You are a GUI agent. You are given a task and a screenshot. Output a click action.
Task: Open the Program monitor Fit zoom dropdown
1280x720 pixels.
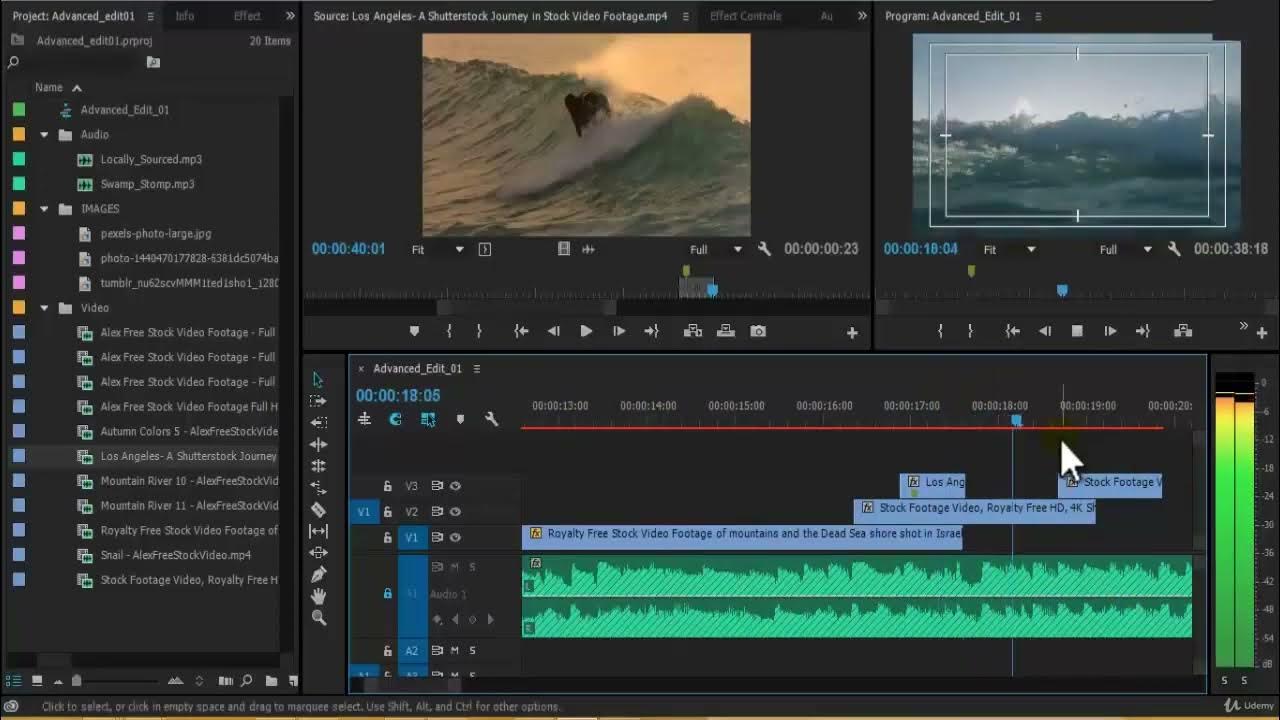point(1009,249)
